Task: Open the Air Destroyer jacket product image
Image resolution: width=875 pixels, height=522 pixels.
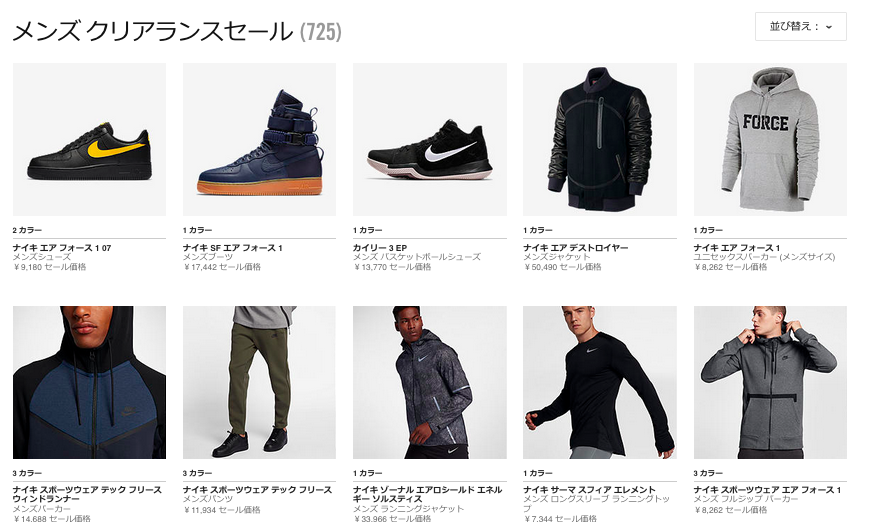Action: (600, 140)
